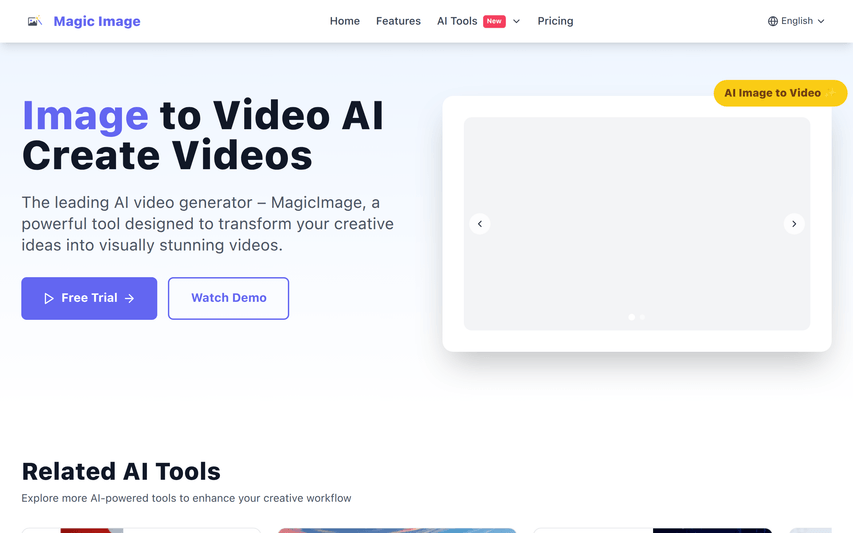Click the red New badge
853x533 pixels.
point(494,21)
